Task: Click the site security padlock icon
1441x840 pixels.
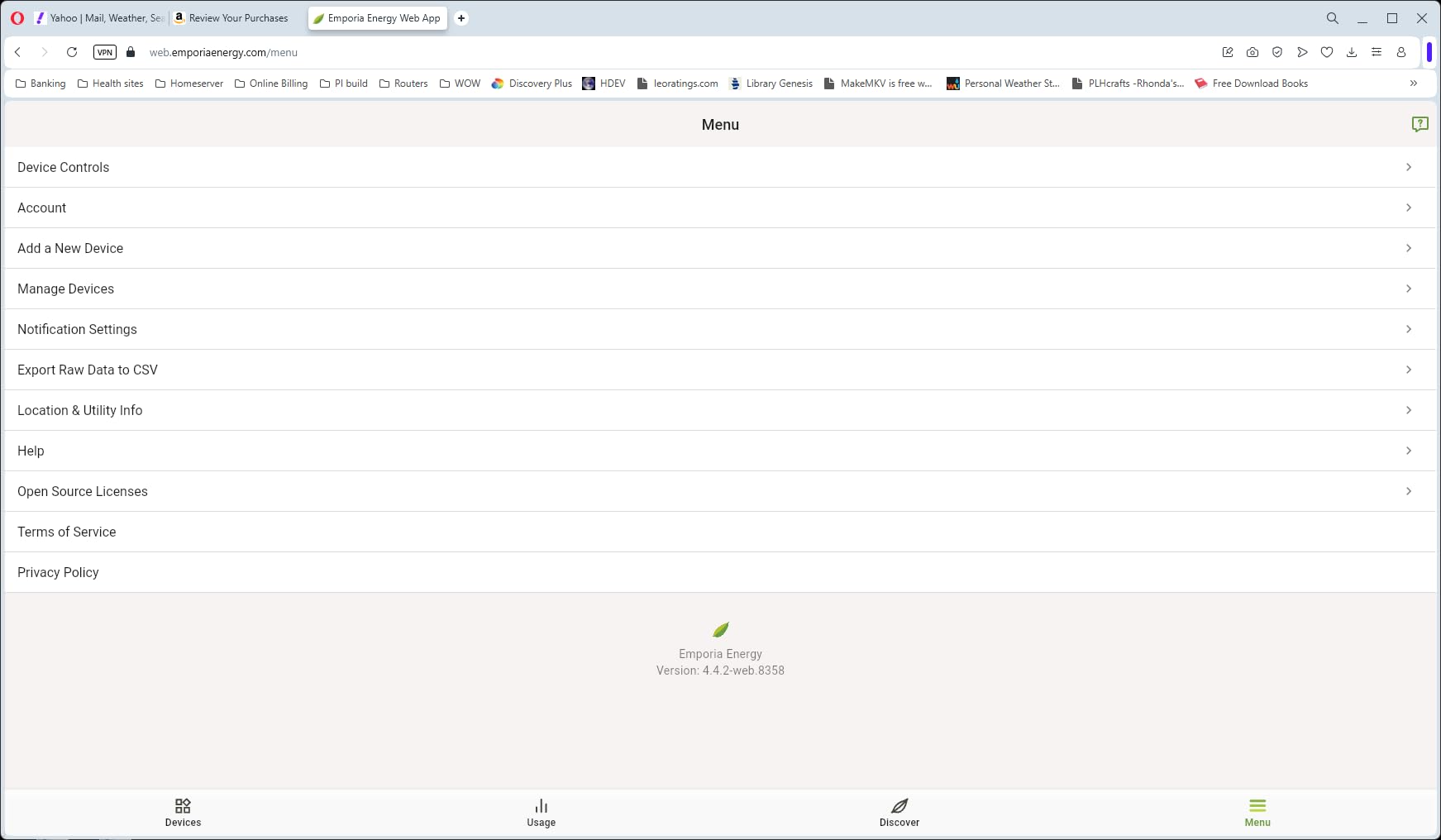Action: (131, 52)
